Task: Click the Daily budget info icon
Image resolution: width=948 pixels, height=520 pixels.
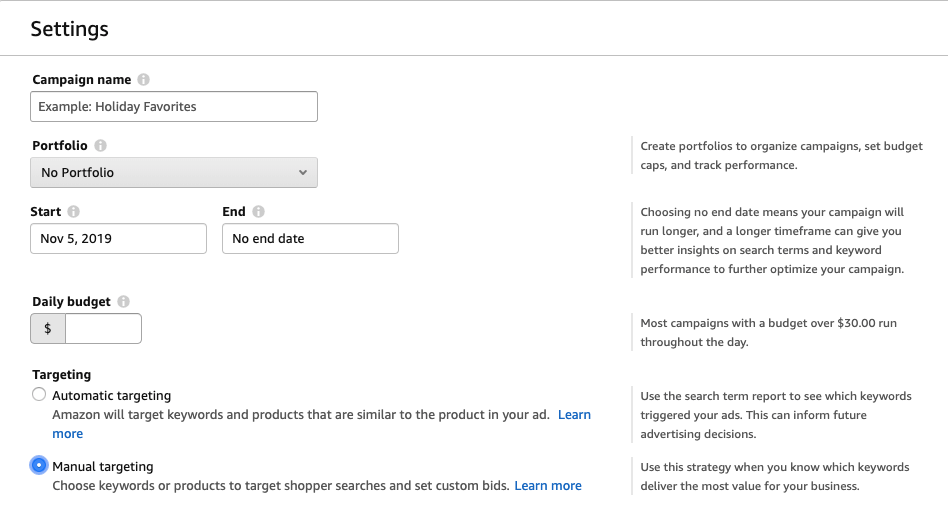Action: [123, 301]
